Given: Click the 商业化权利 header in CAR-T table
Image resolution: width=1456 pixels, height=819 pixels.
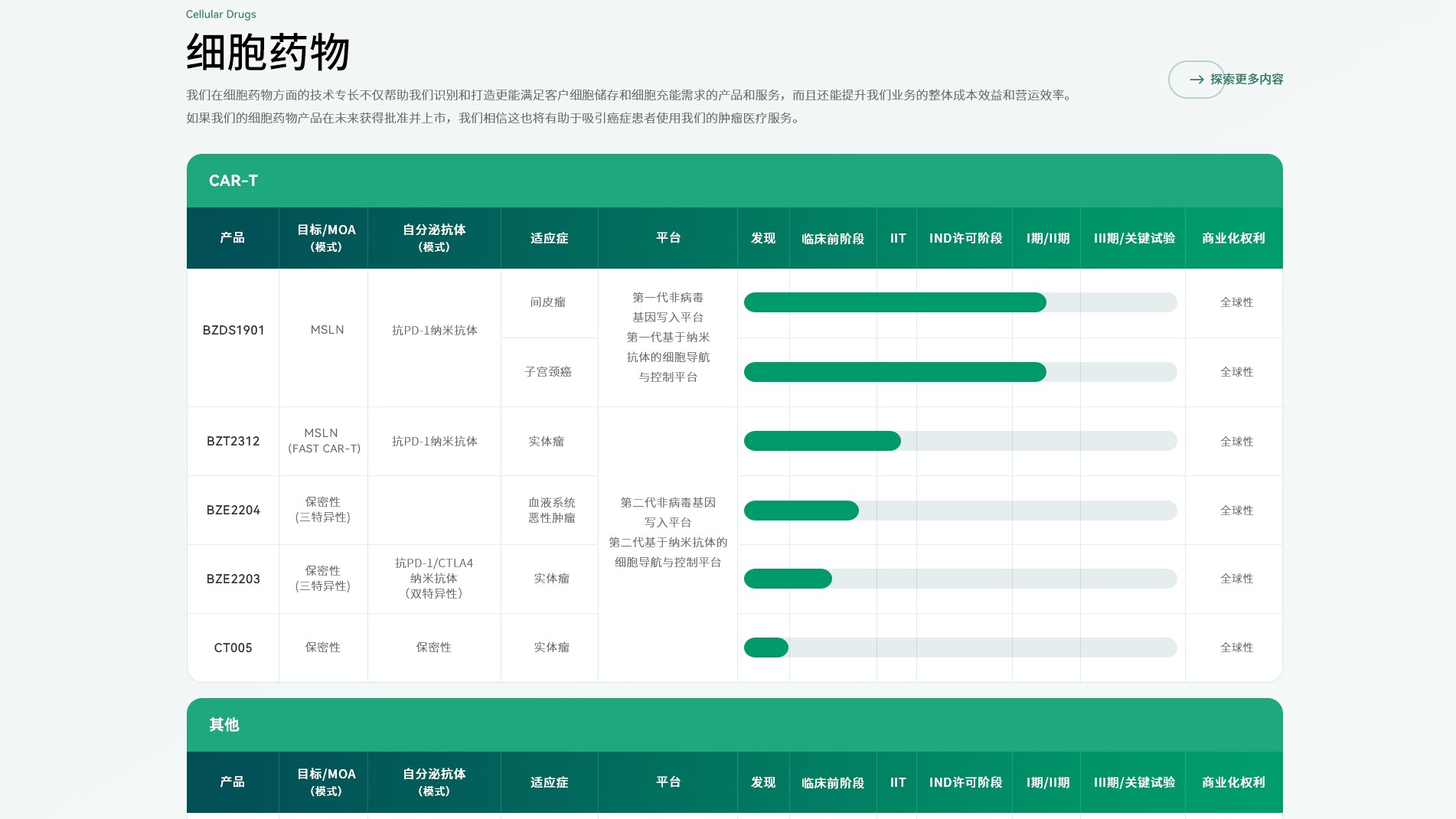Looking at the screenshot, I should click(x=1233, y=238).
